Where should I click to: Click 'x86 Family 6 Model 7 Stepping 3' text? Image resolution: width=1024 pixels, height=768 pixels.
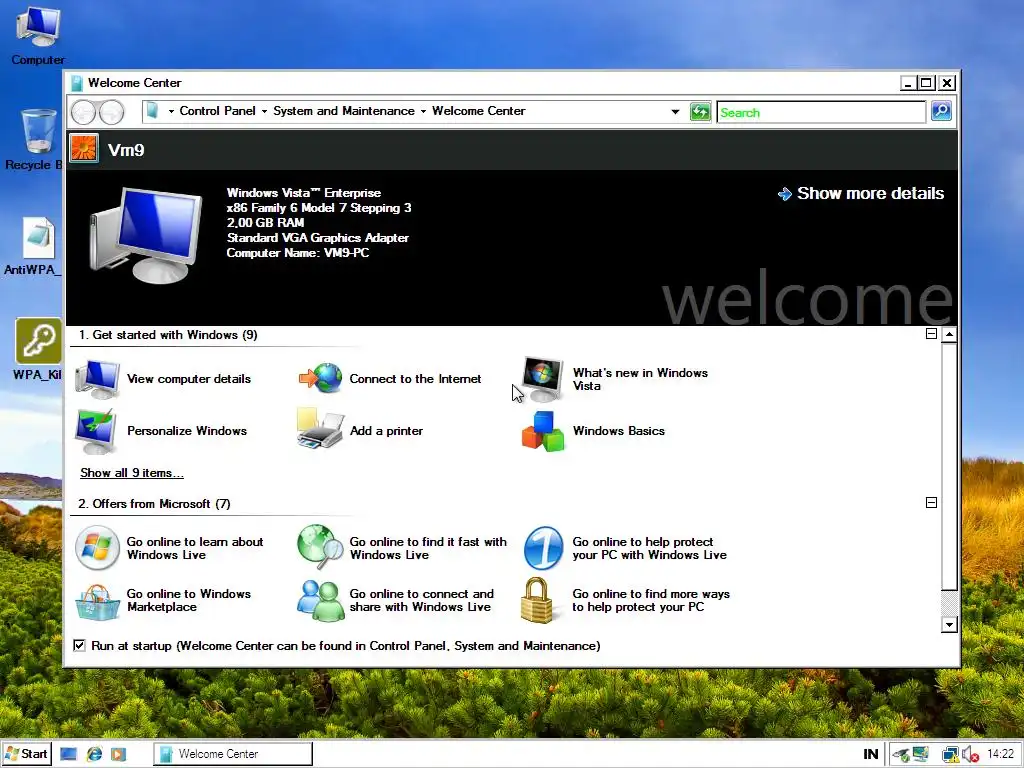(x=319, y=208)
